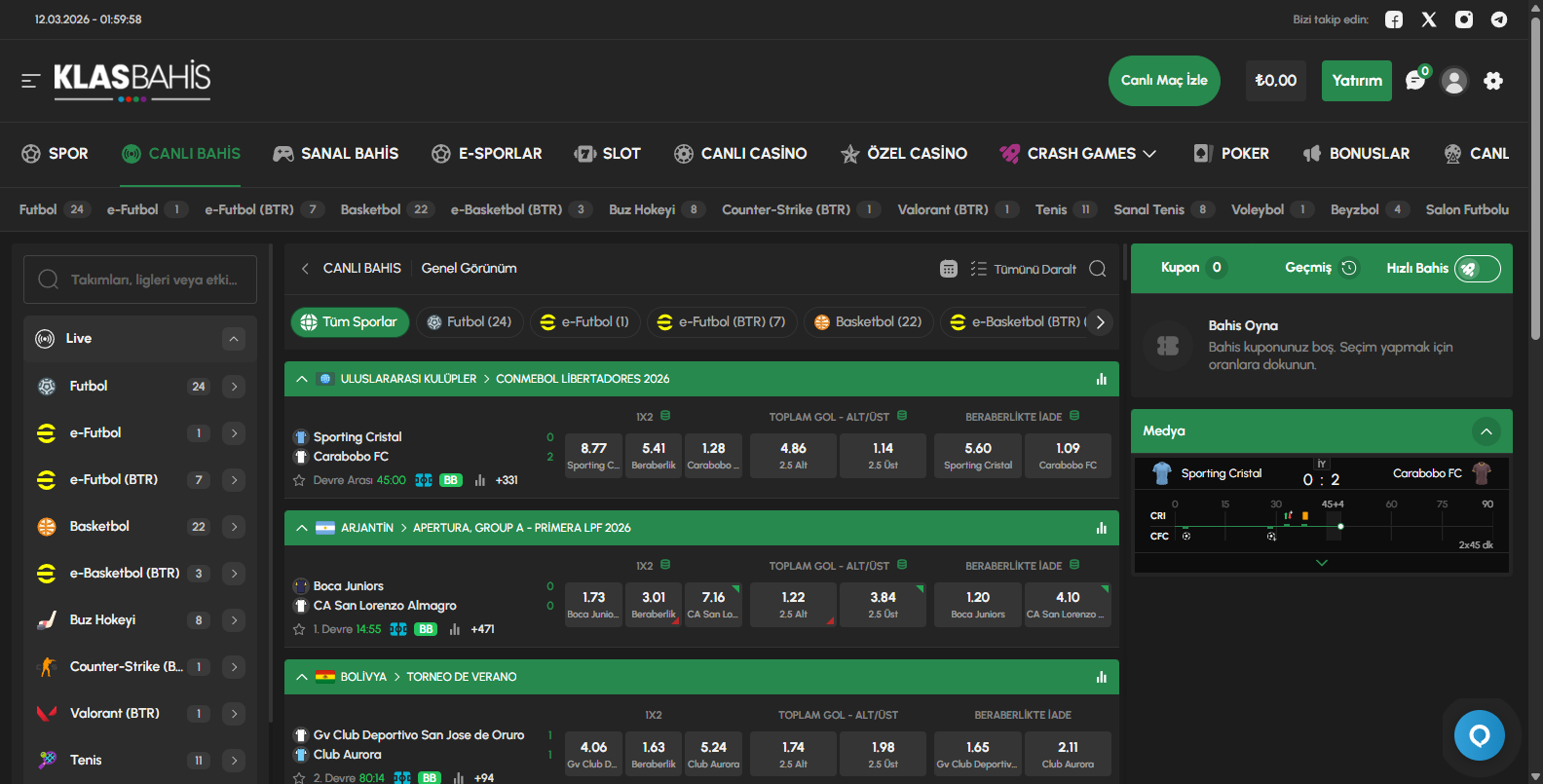The image size is (1543, 784).
Task: Toggle the Hızlı Bahis switch
Action: pos(1478,269)
